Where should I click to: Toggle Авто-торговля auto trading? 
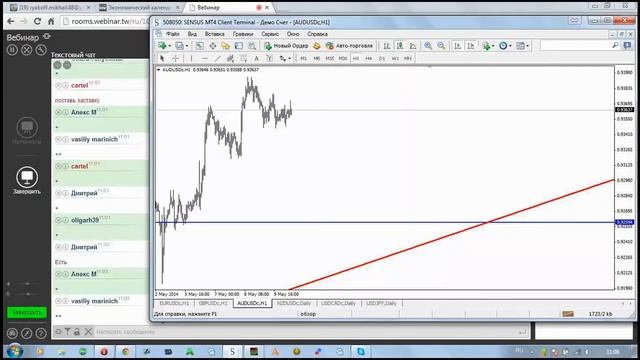tap(349, 46)
